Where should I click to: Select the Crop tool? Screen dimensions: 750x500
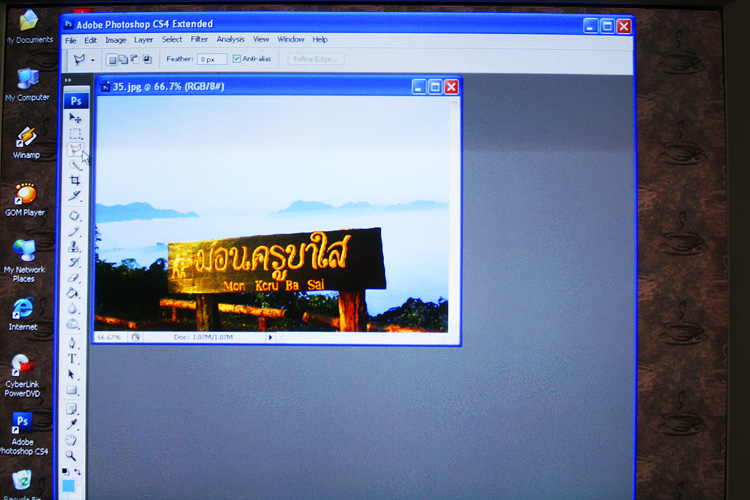click(x=75, y=180)
